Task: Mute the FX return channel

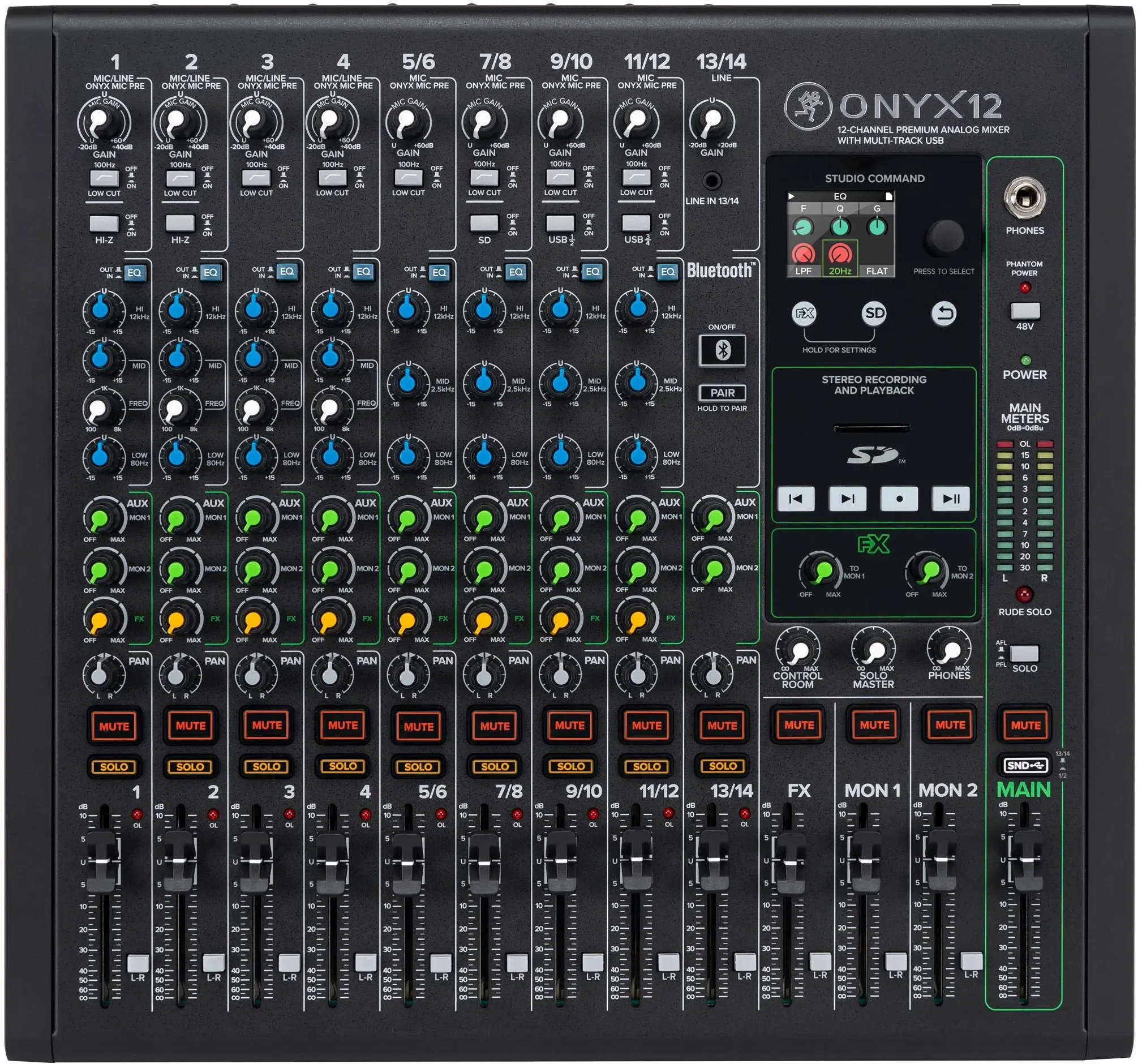Action: coord(799,725)
